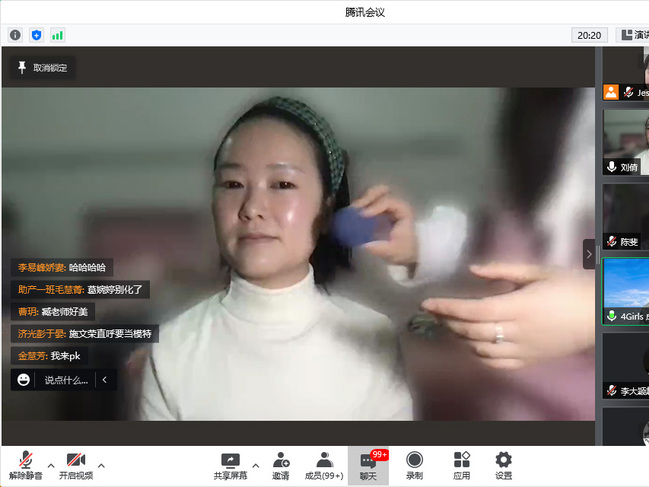
Task: Open 设置 settings gear
Action: click(504, 463)
